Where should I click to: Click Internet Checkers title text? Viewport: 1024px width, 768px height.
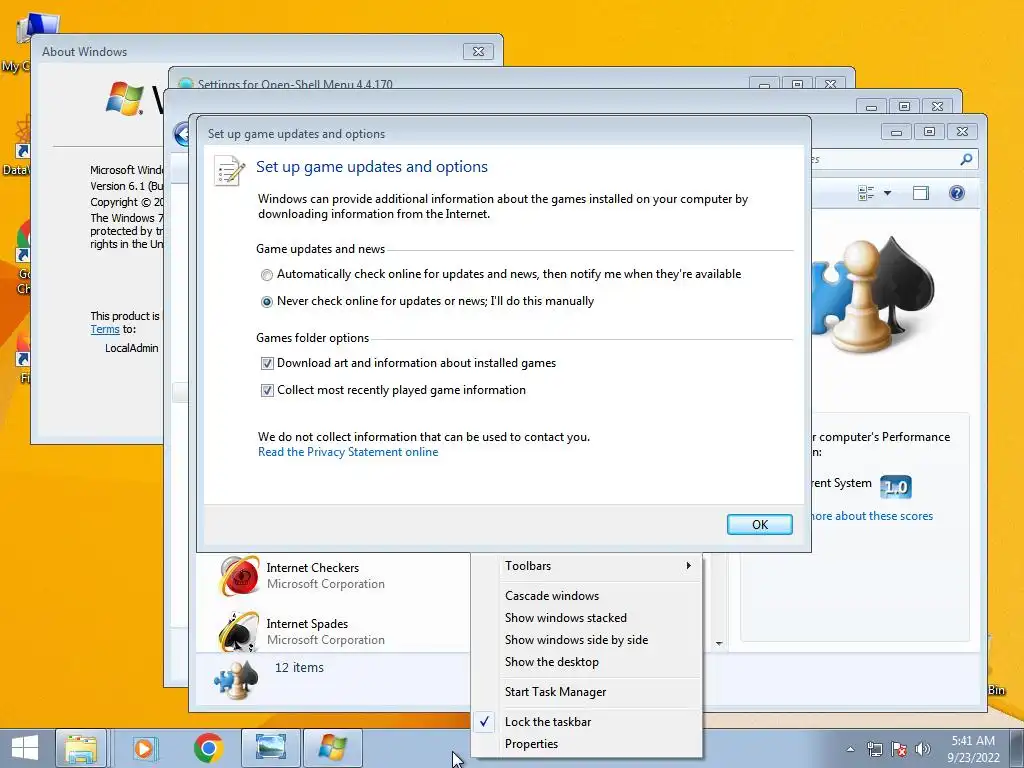point(312,568)
